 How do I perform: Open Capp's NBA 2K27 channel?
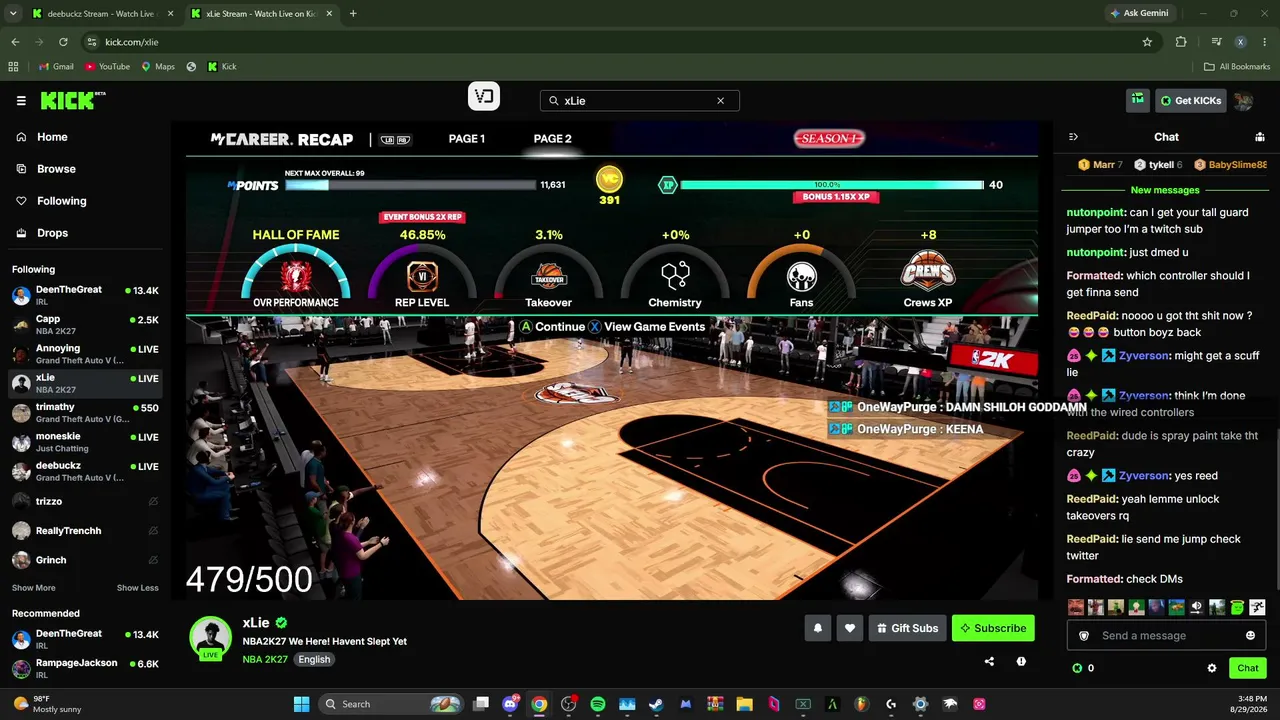pos(85,324)
